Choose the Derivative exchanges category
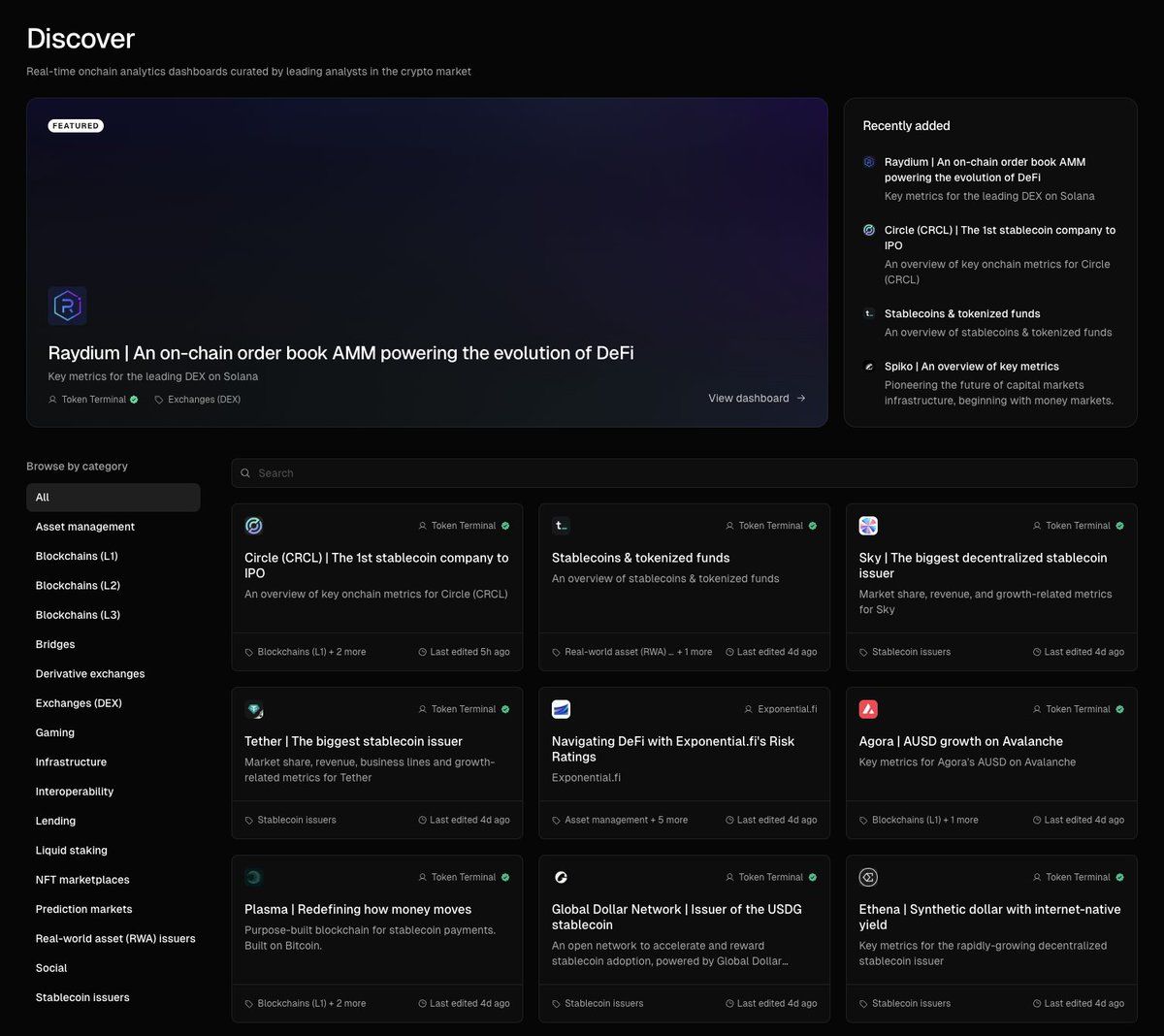 click(113, 674)
